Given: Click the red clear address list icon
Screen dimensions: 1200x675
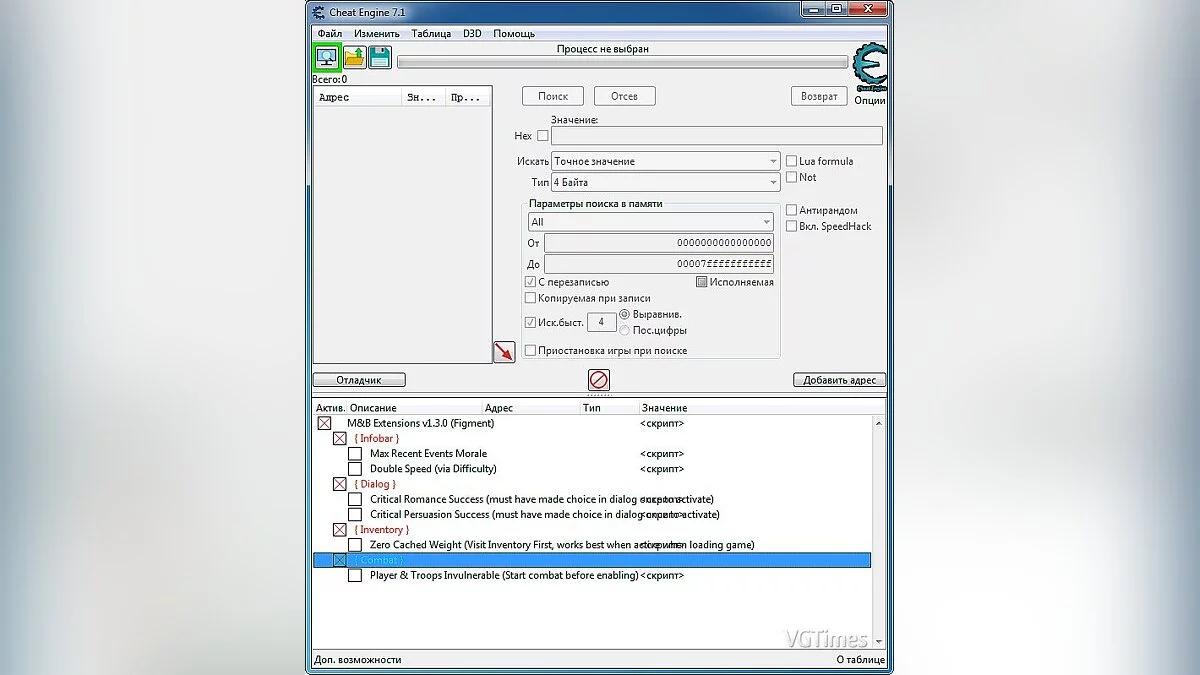Looking at the screenshot, I should (x=598, y=380).
